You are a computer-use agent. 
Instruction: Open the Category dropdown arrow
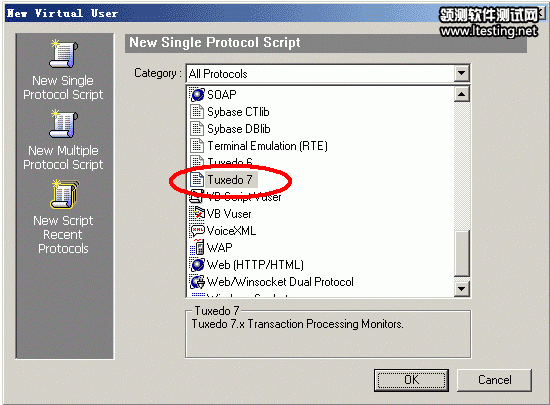[x=461, y=74]
